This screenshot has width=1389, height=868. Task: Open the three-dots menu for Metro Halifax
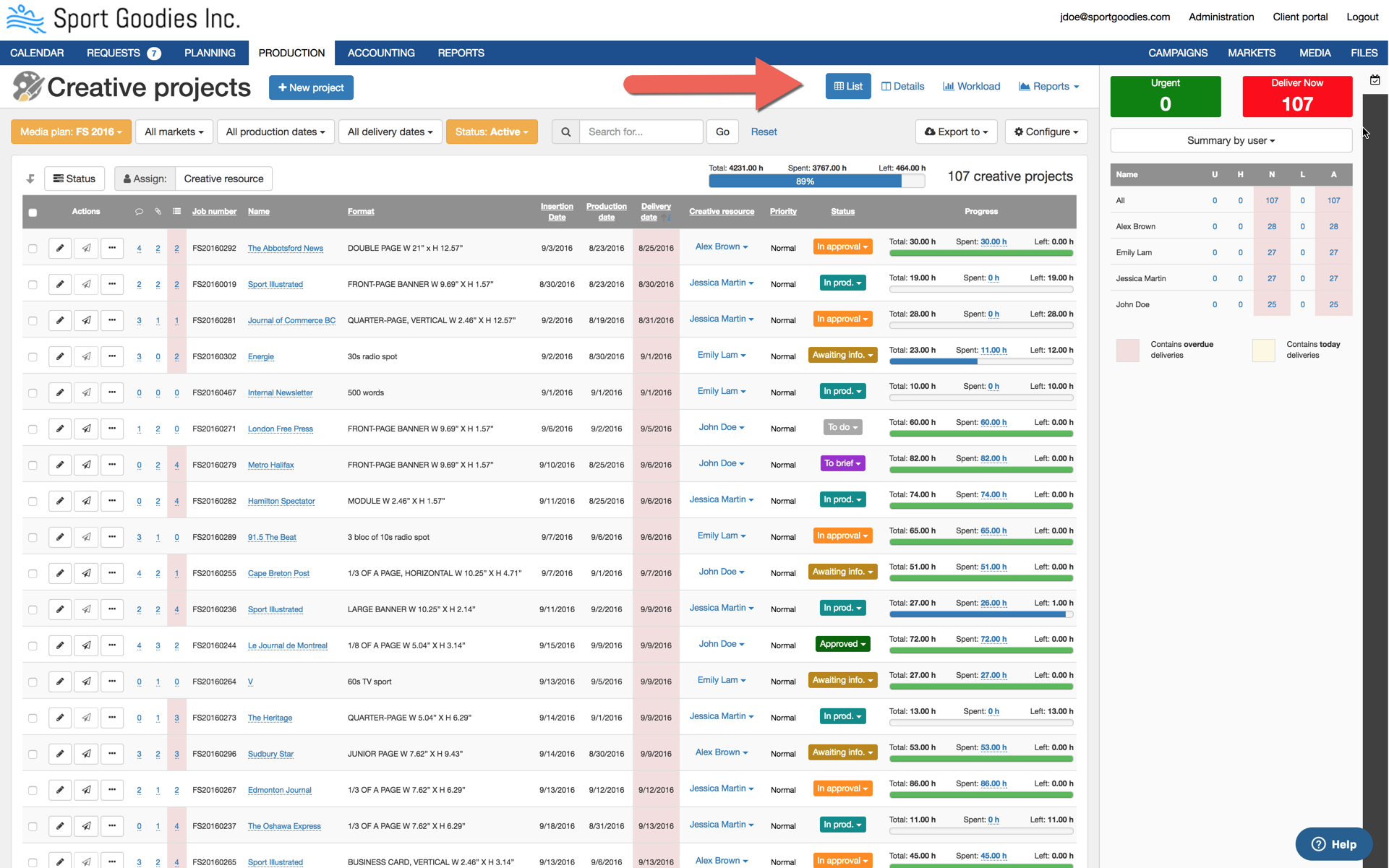click(x=112, y=465)
